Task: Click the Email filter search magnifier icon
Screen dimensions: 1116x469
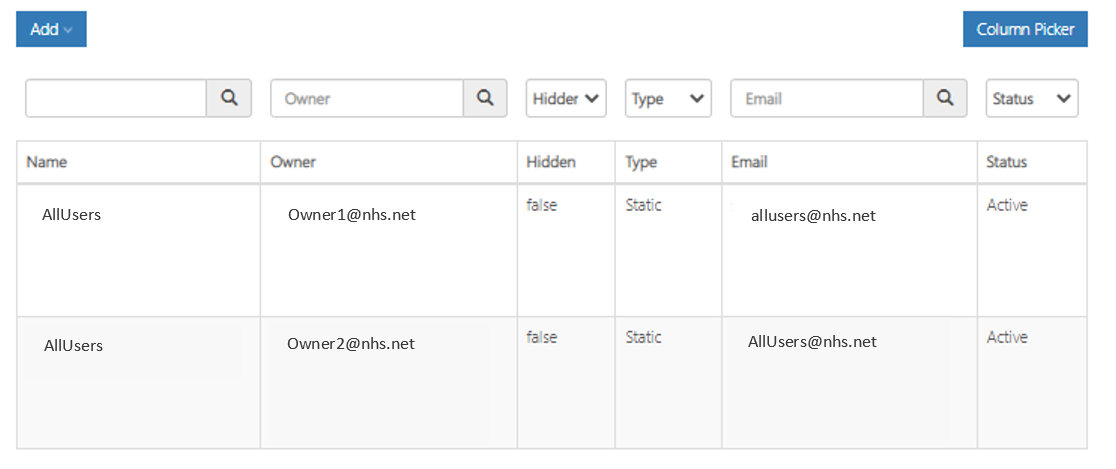Action: [x=945, y=98]
